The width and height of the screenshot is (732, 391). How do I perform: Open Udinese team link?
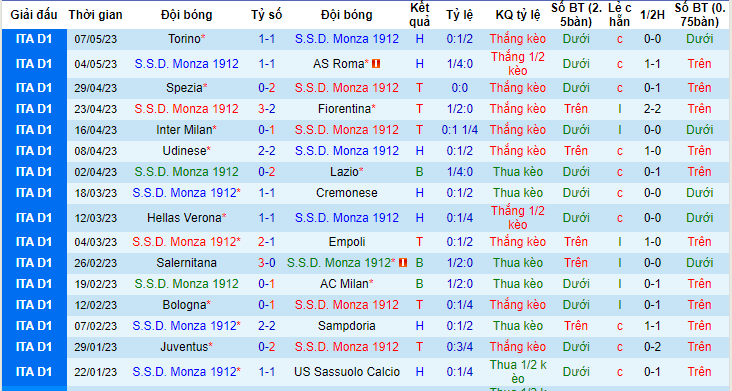[x=184, y=151]
